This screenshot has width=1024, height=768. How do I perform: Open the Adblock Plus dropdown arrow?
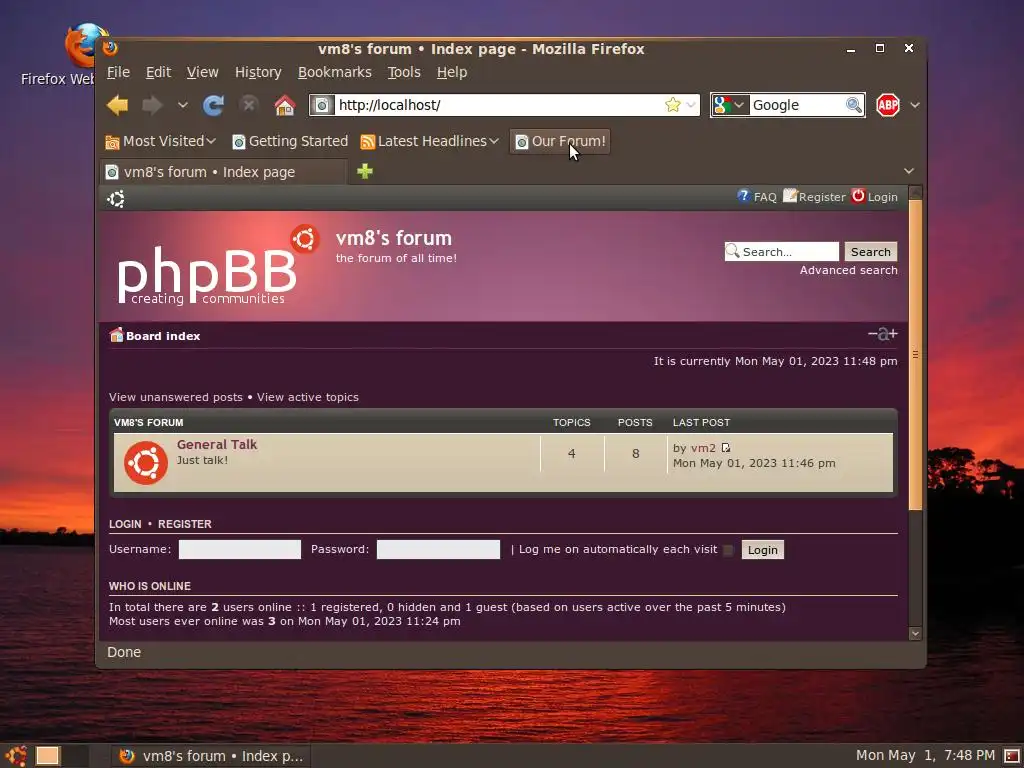(x=915, y=105)
